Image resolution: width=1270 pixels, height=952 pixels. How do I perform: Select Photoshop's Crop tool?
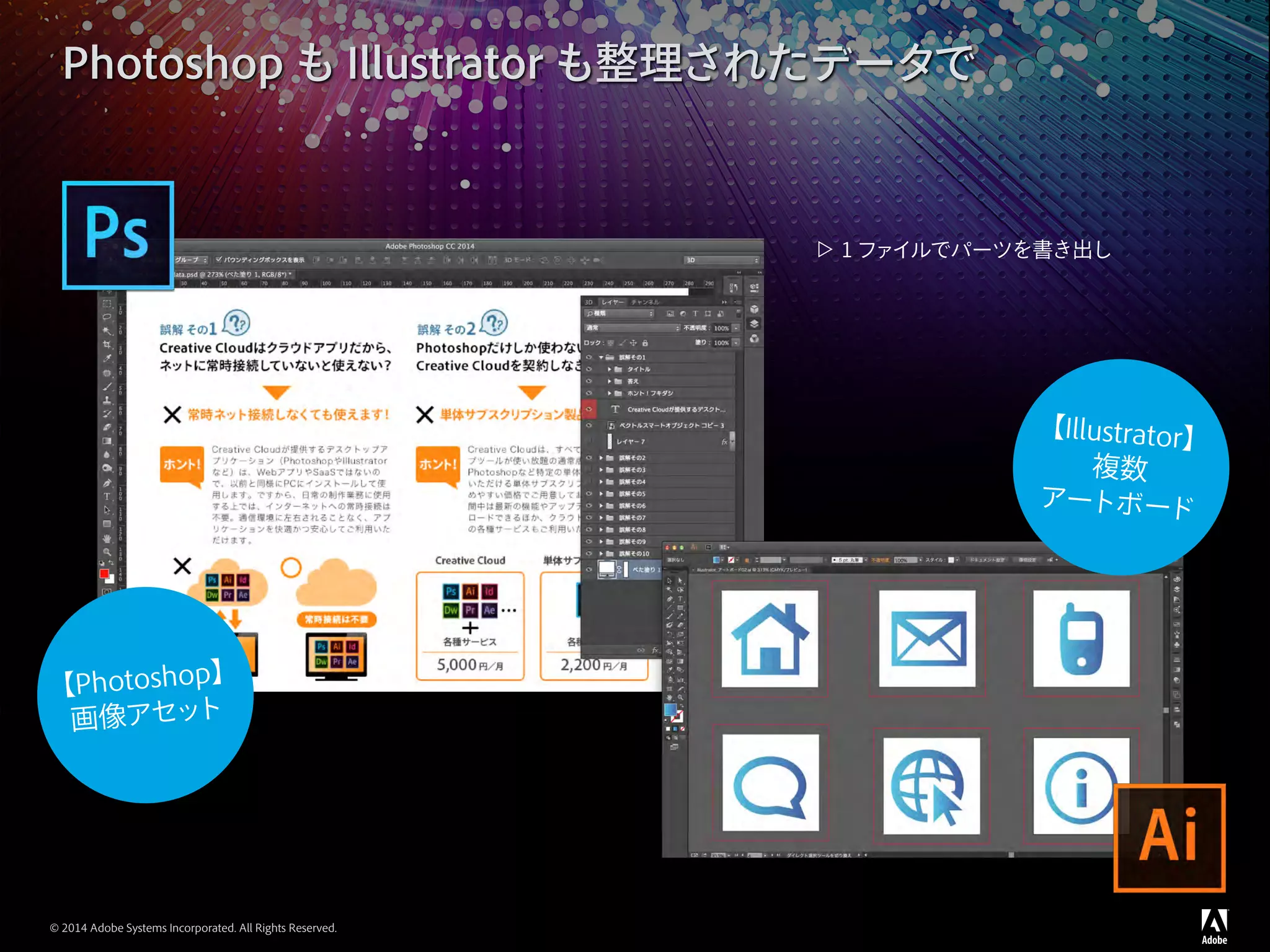coord(107,344)
